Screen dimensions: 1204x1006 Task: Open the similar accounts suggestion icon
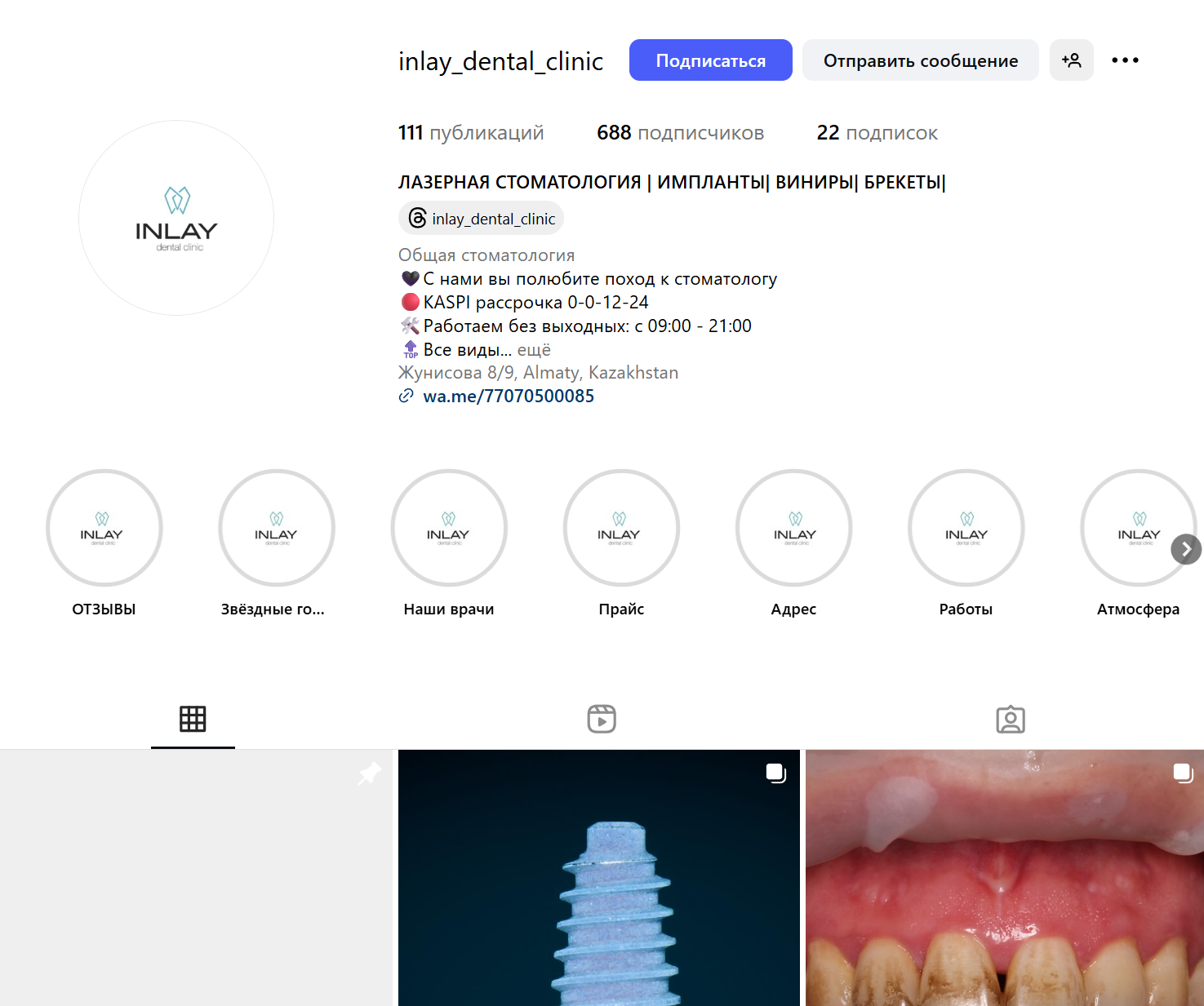pyautogui.click(x=1071, y=60)
